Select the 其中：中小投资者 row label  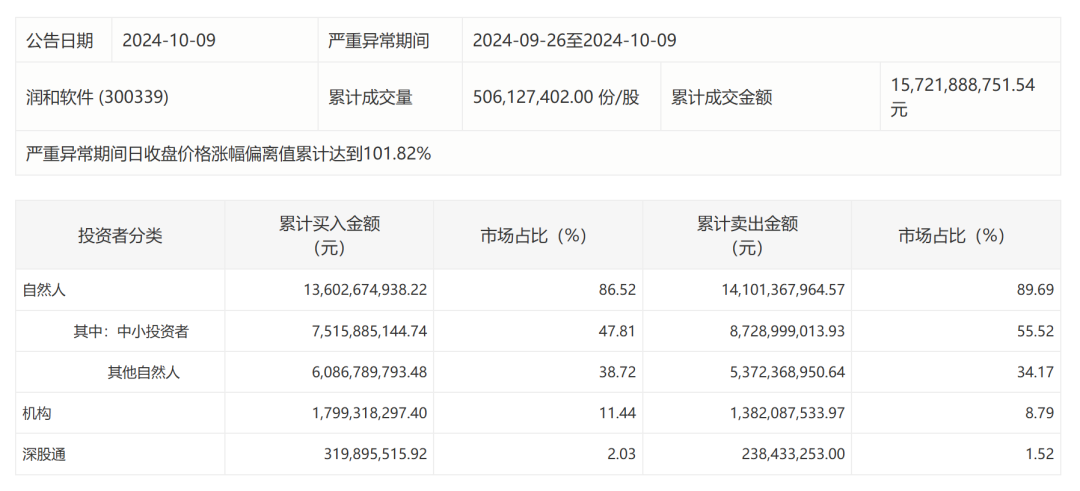[x=131, y=331]
